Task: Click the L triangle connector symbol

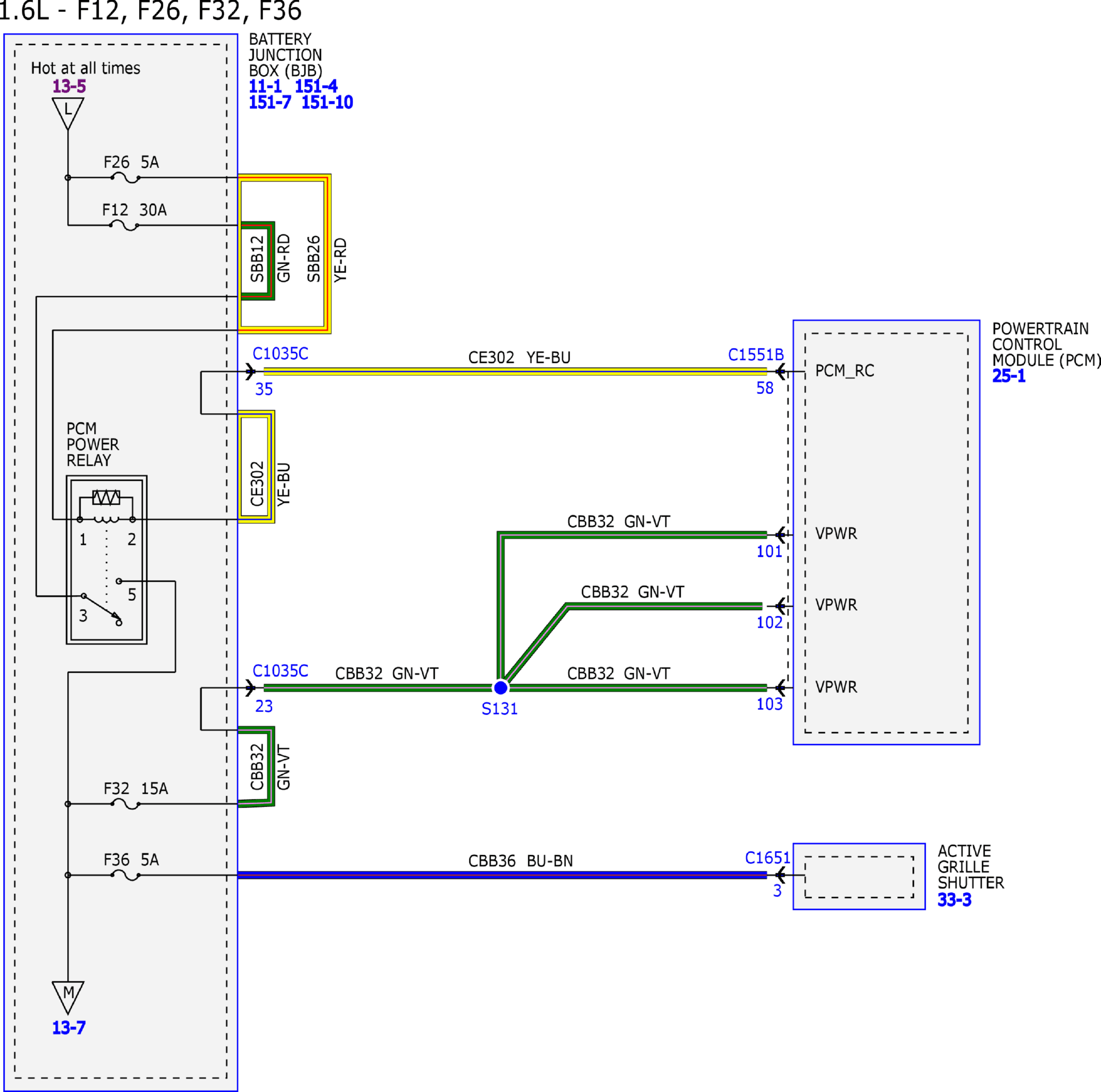Action: 68,113
